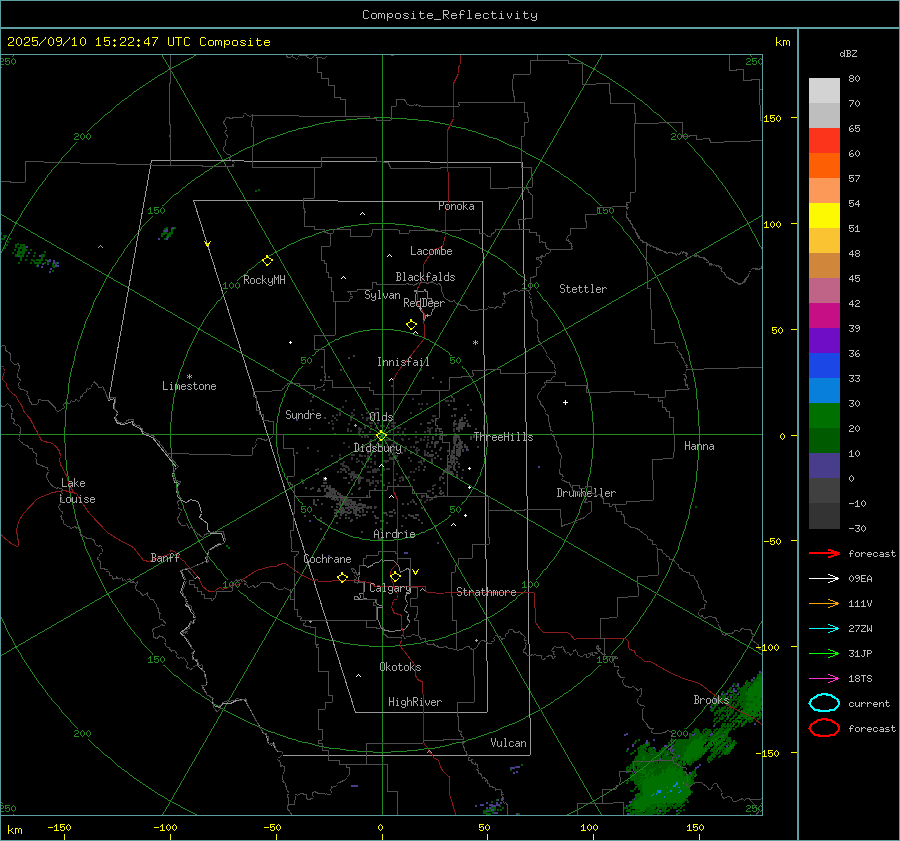900x841 pixels.
Task: Click the ThreeHills label
Action: 503,437
